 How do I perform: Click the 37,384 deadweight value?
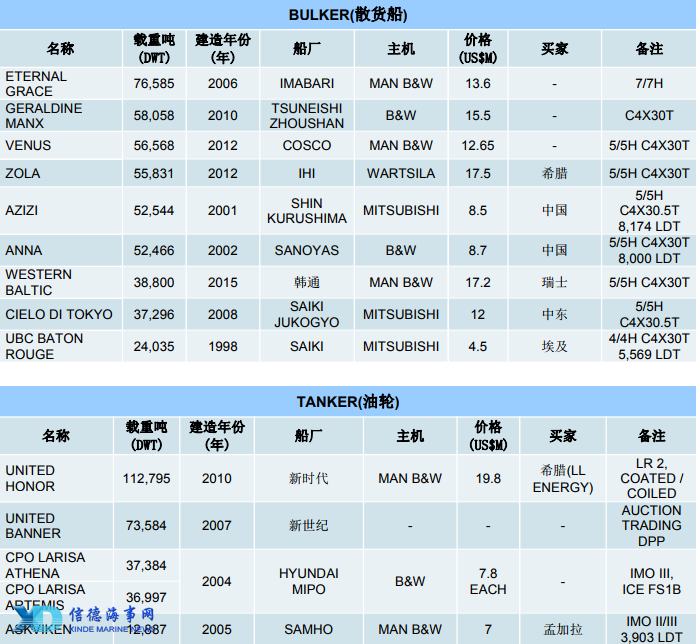(x=146, y=565)
